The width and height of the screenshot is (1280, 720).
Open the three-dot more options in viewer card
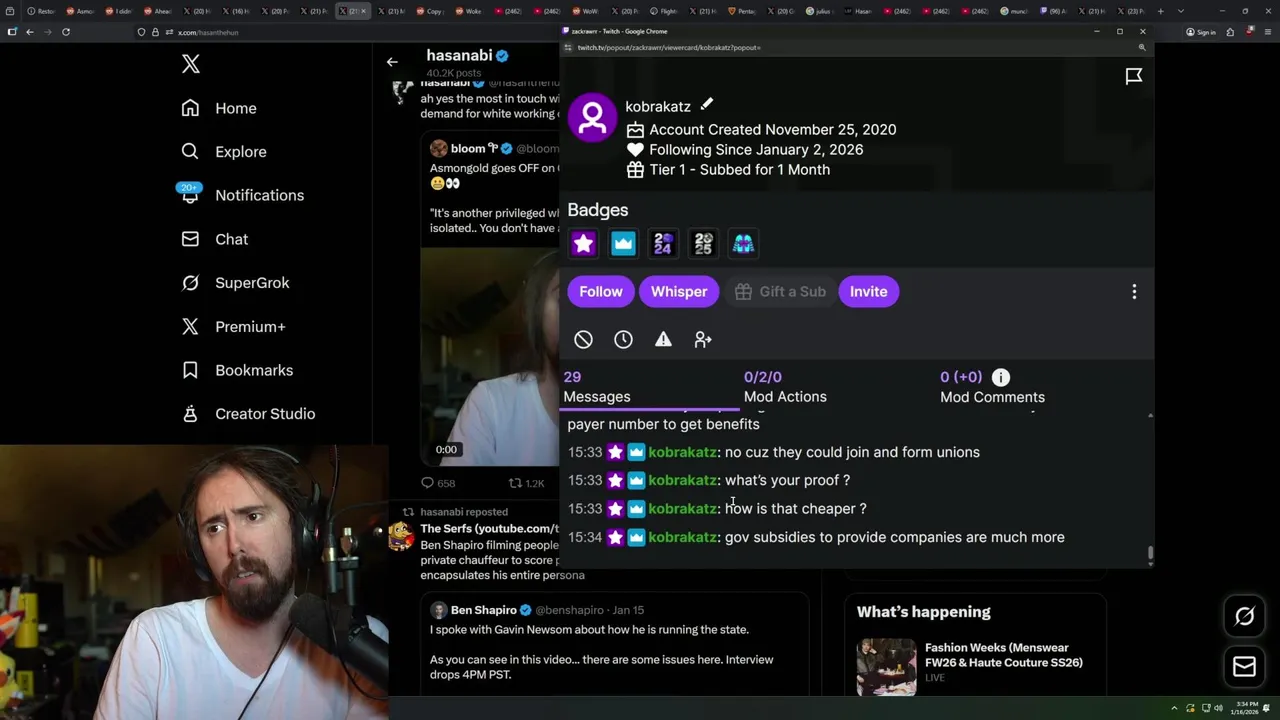pos(1134,291)
